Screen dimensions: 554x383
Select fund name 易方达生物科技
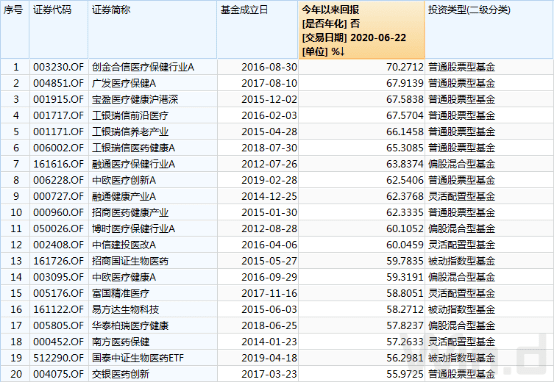tap(125, 310)
